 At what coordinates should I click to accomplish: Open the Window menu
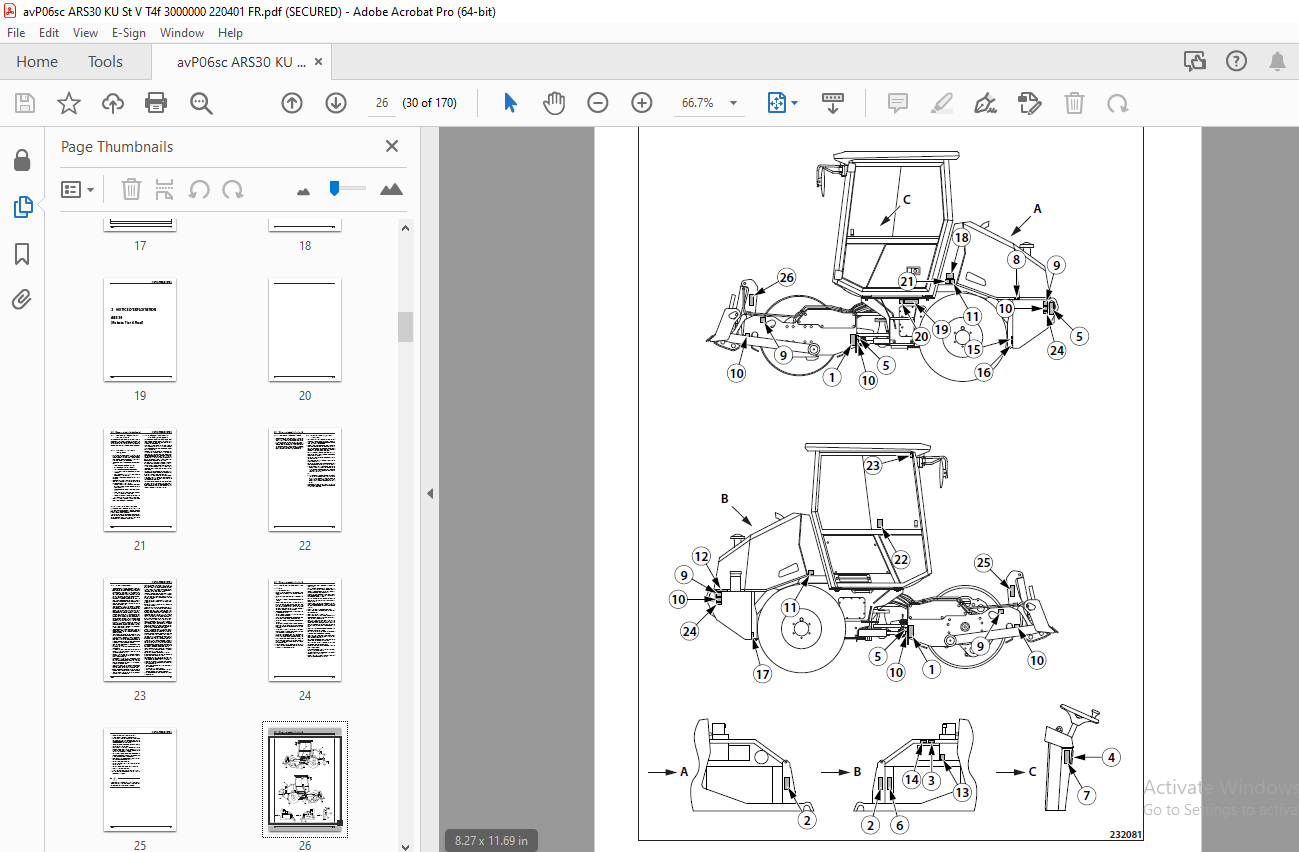point(182,33)
